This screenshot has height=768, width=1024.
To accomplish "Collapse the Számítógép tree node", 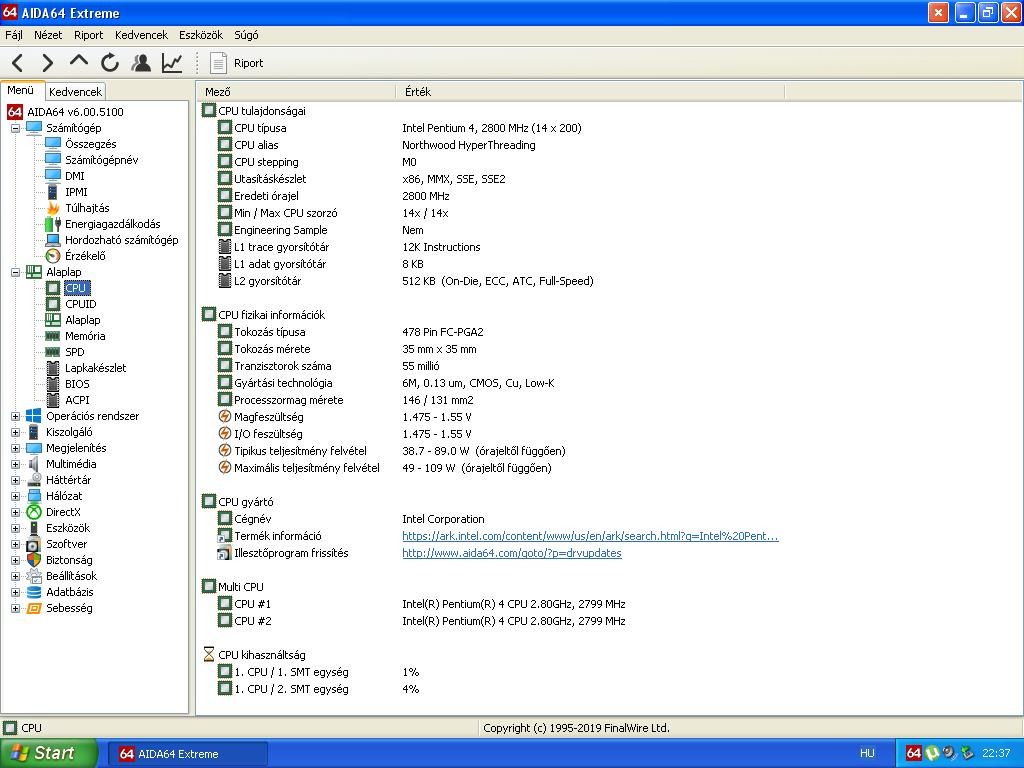I will 15,128.
